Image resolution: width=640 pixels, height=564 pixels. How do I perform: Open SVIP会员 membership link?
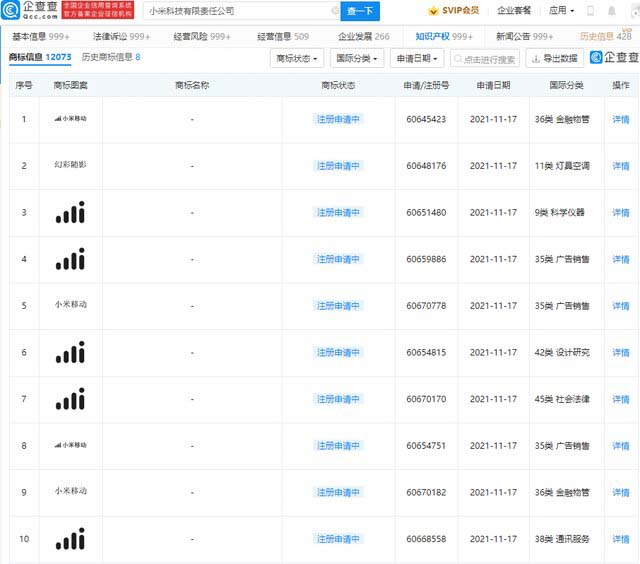pyautogui.click(x=454, y=11)
